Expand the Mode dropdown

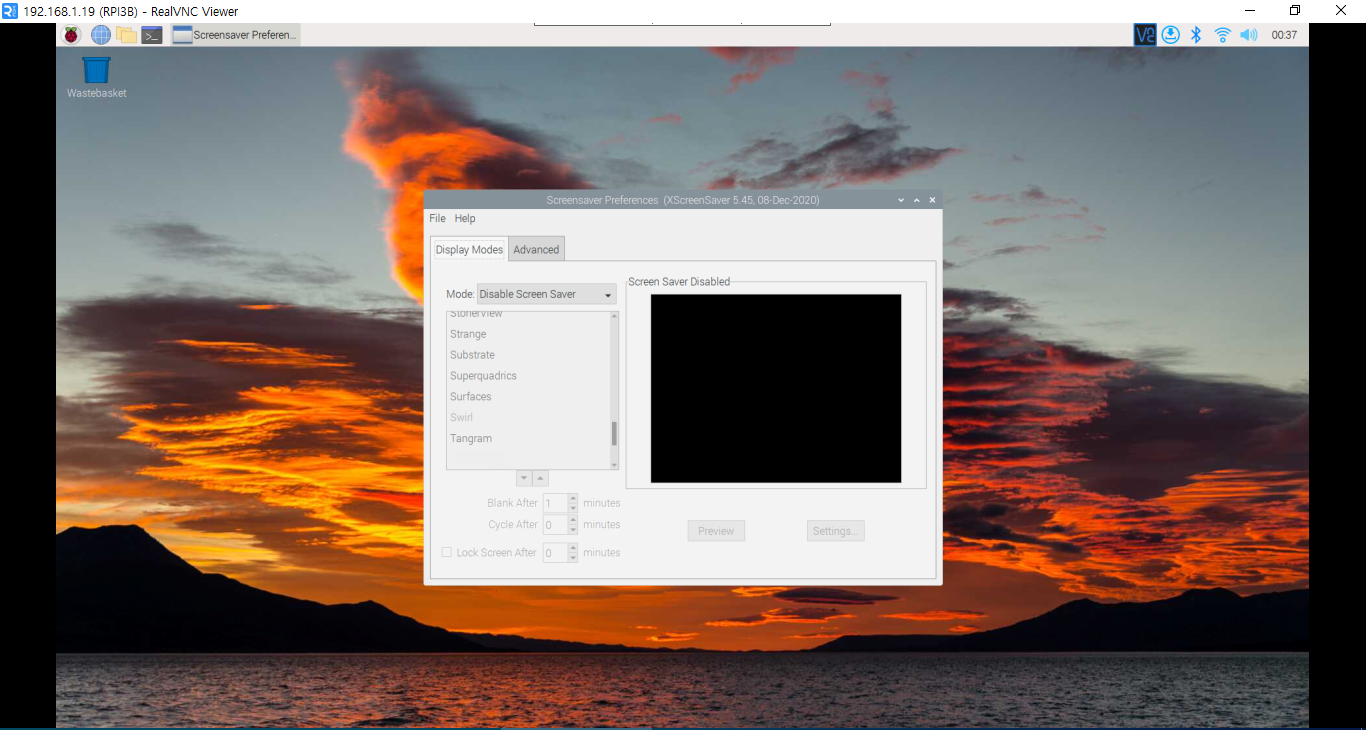546,294
